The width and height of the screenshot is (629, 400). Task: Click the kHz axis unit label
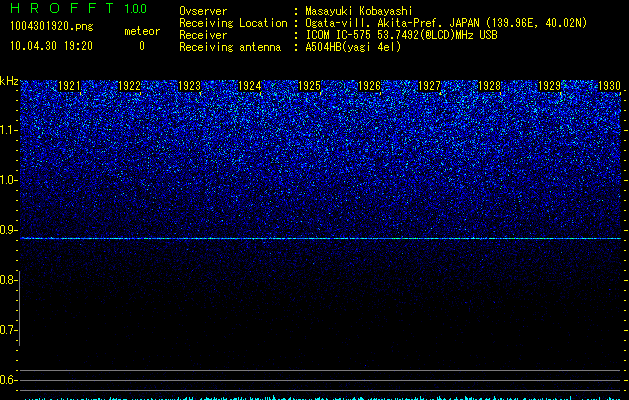tap(9, 81)
